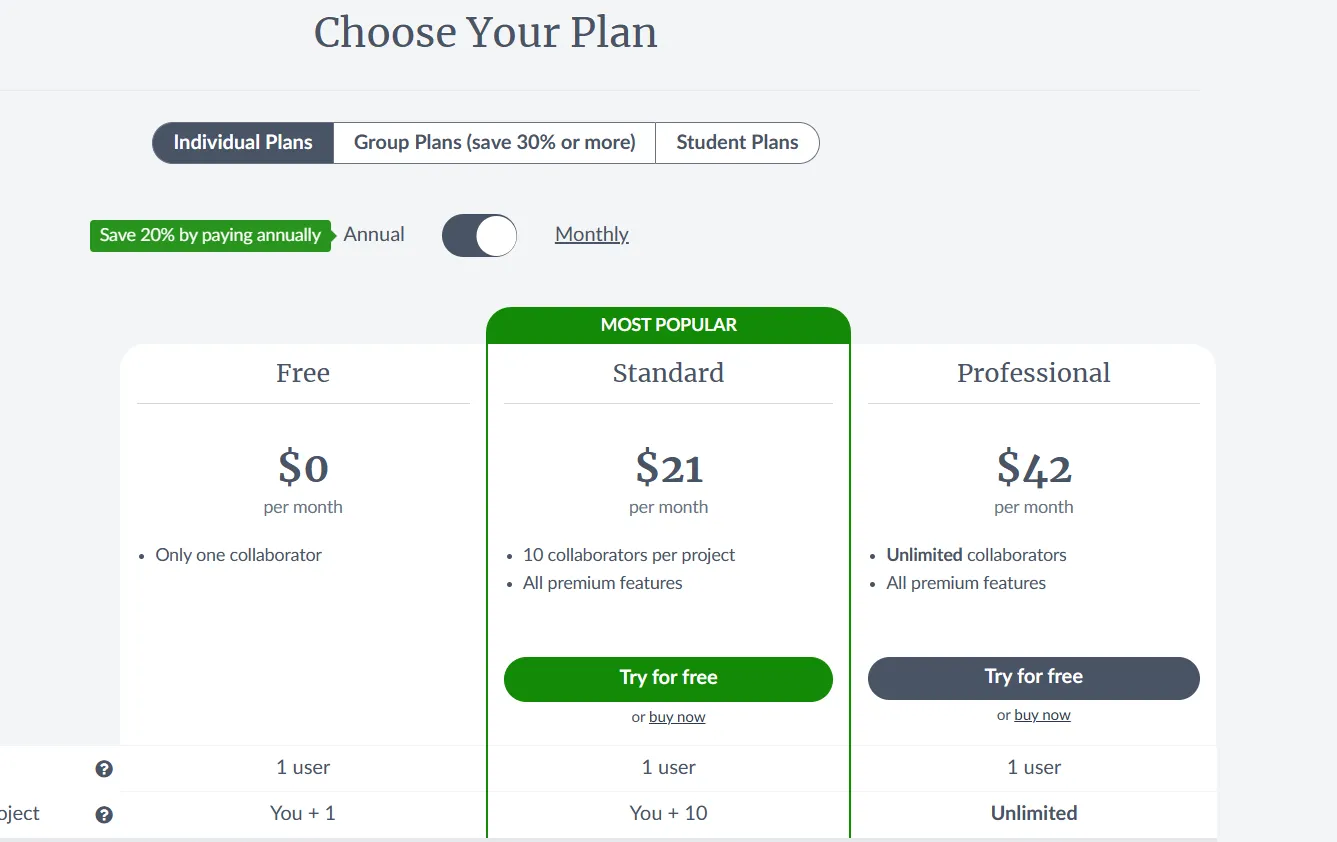This screenshot has width=1337, height=842.
Task: Click the "buy now" link under the Standard plan
Action: coord(677,717)
